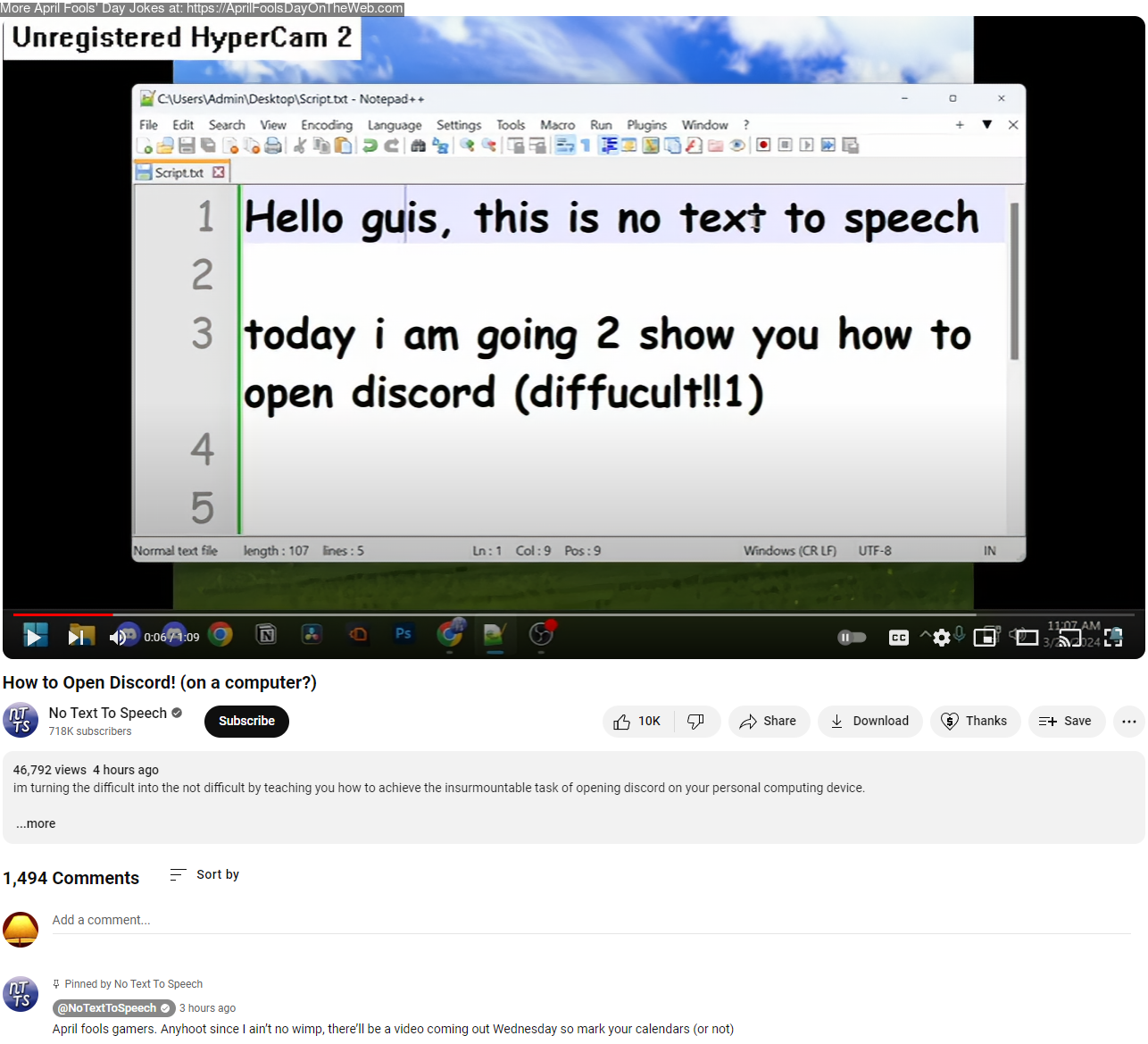This screenshot has width=1148, height=1044.
Task: Enable theater mode view
Action: pyautogui.click(x=1027, y=637)
